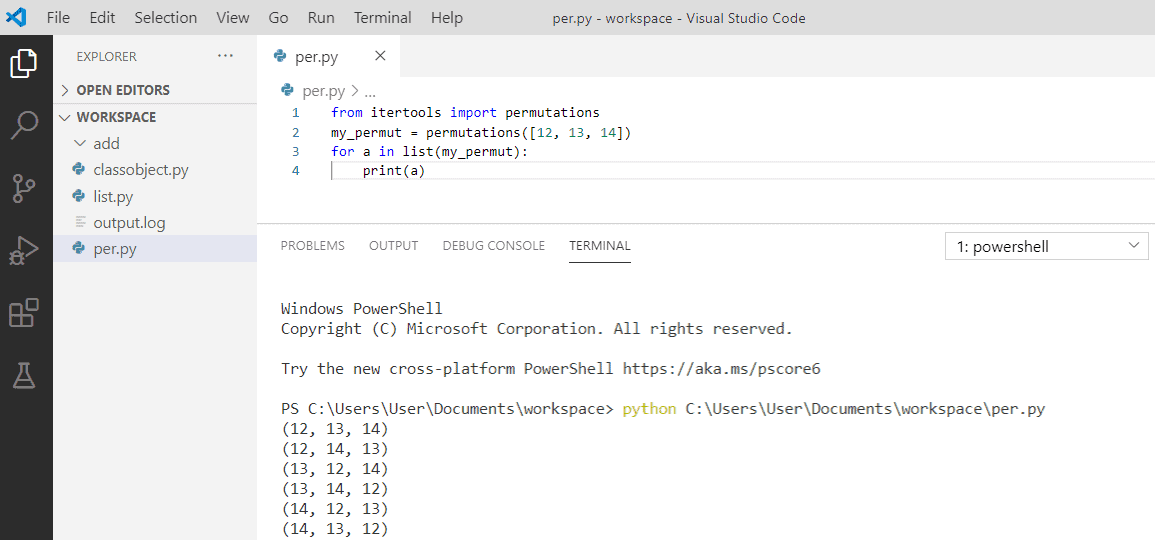Open Explorer's more actions ellipsis menu
Viewport: 1155px width, 540px height.
coord(225,56)
